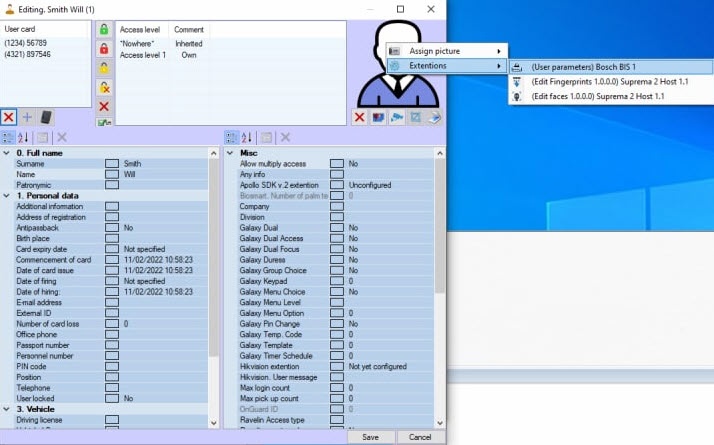Sort left property grid alphabetically
Viewport: 714px width, 445px height.
(23, 138)
